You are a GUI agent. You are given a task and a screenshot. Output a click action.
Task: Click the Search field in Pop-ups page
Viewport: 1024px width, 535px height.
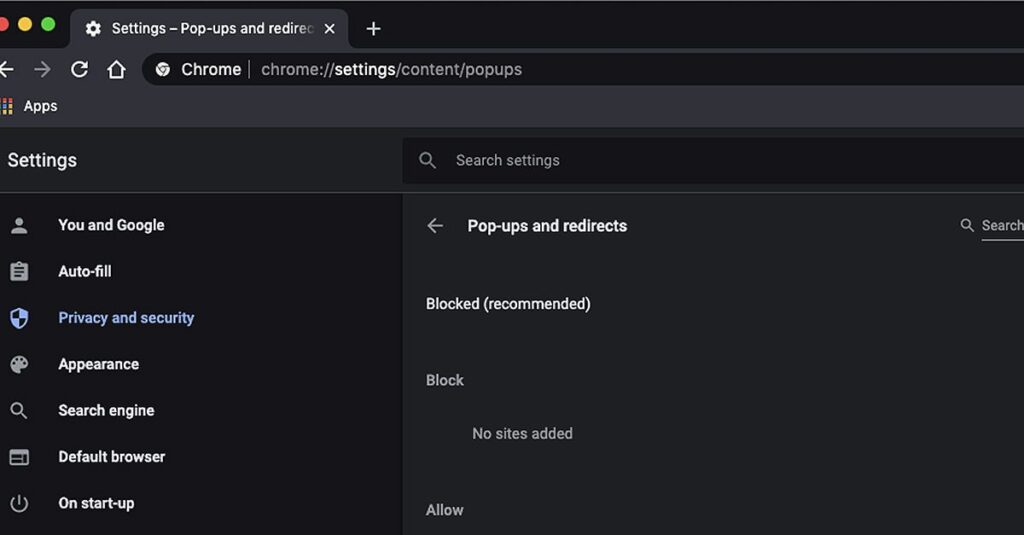coord(1002,226)
